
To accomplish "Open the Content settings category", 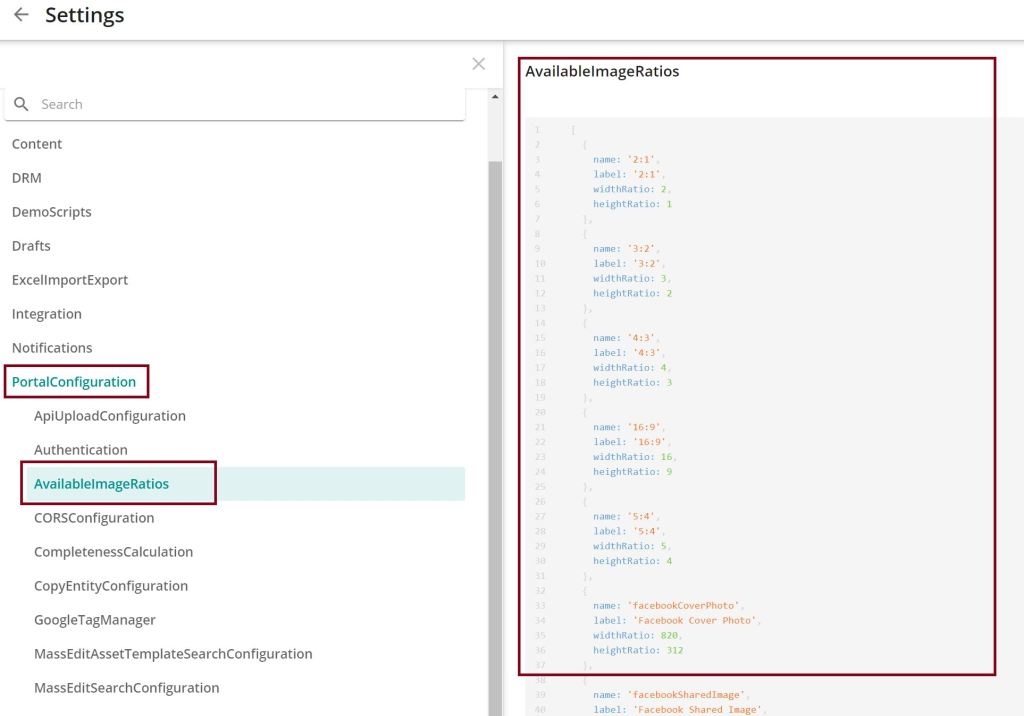I will pos(37,144).
